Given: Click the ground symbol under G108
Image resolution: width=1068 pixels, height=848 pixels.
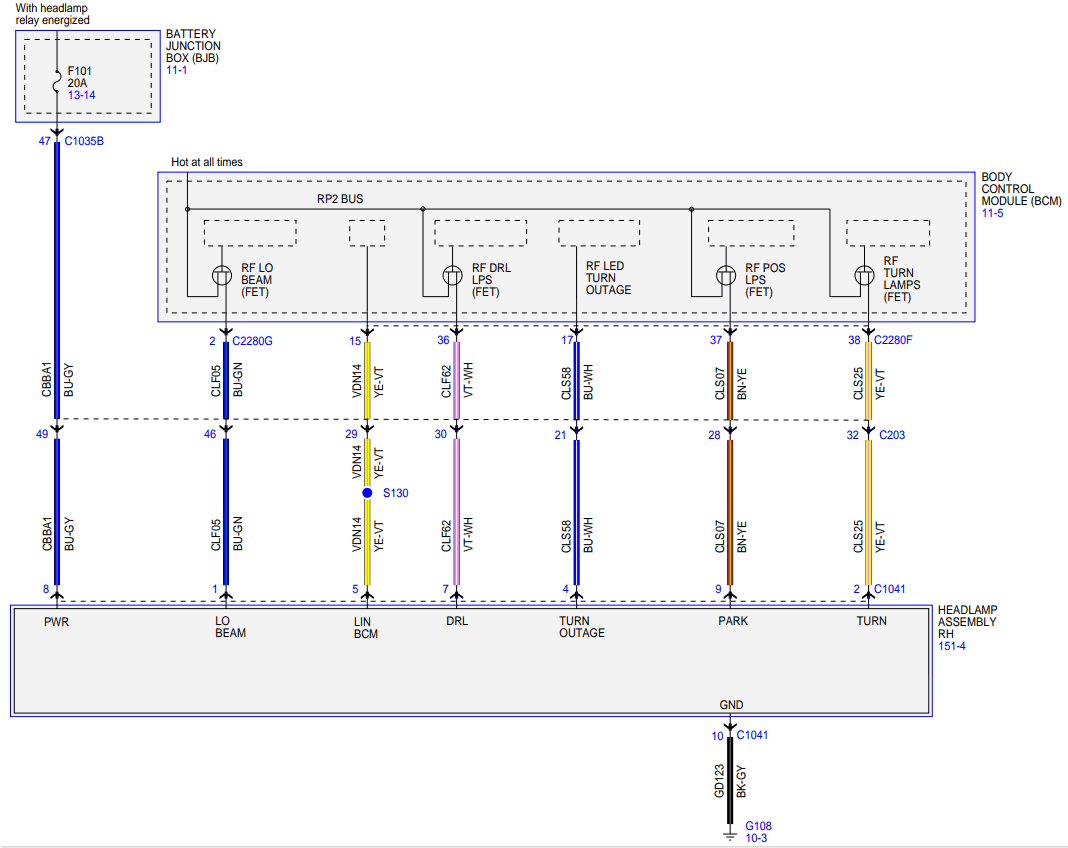Looking at the screenshot, I should [730, 835].
